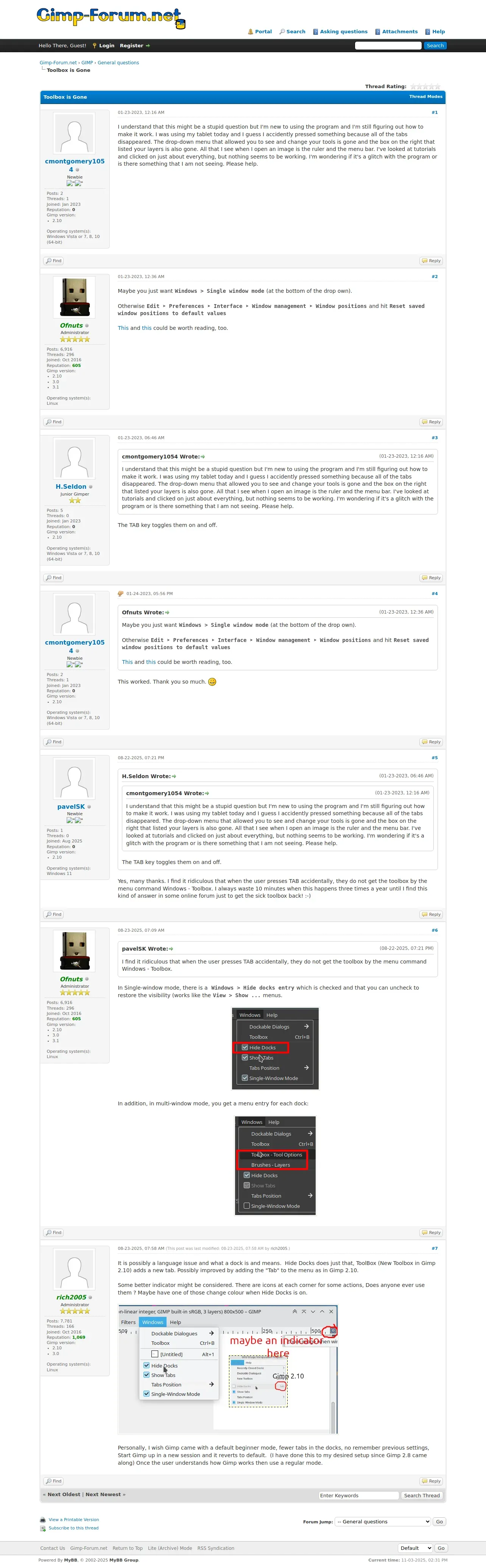Click Find under post #3
This screenshot has width=486, height=1568.
coord(54,578)
